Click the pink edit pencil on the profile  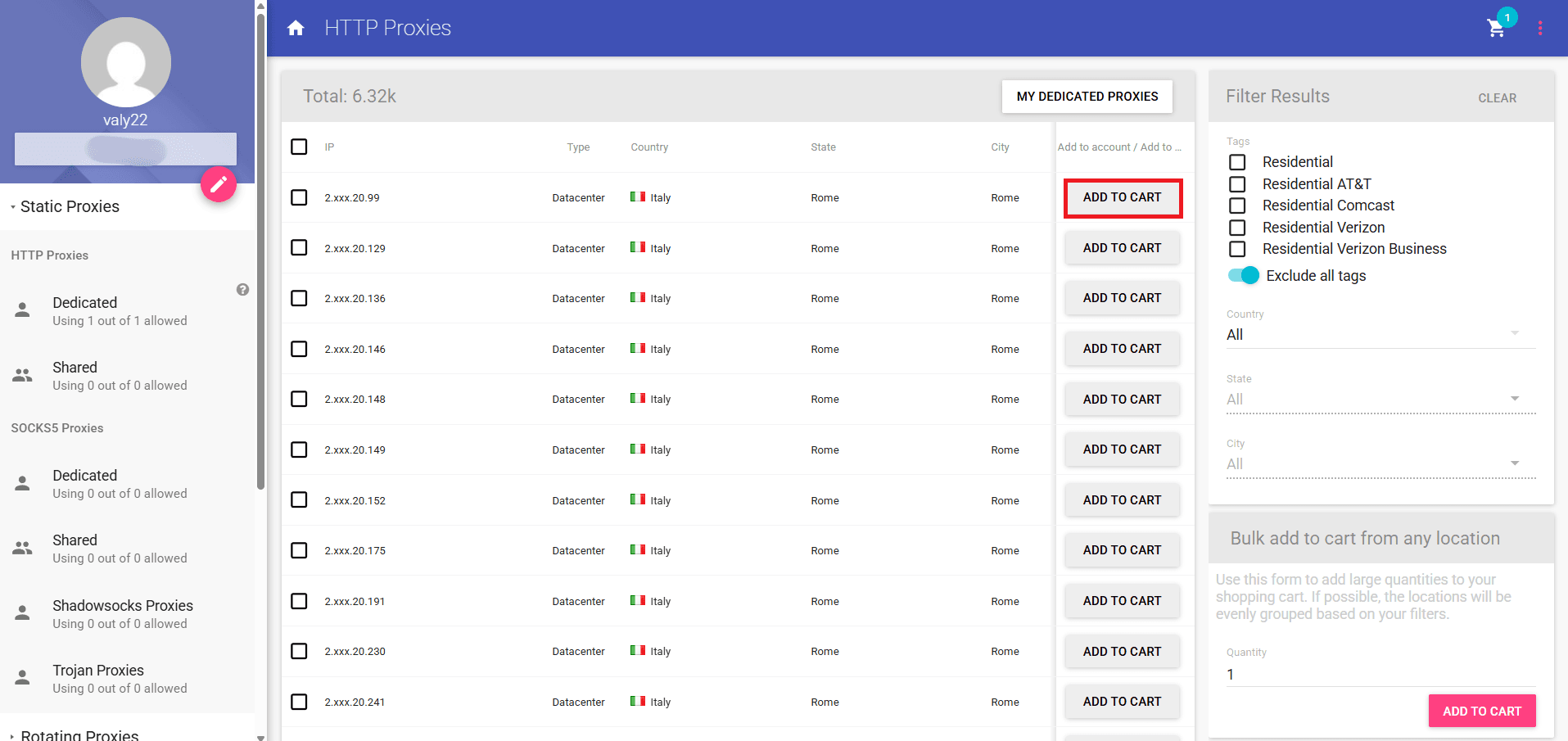[218, 184]
